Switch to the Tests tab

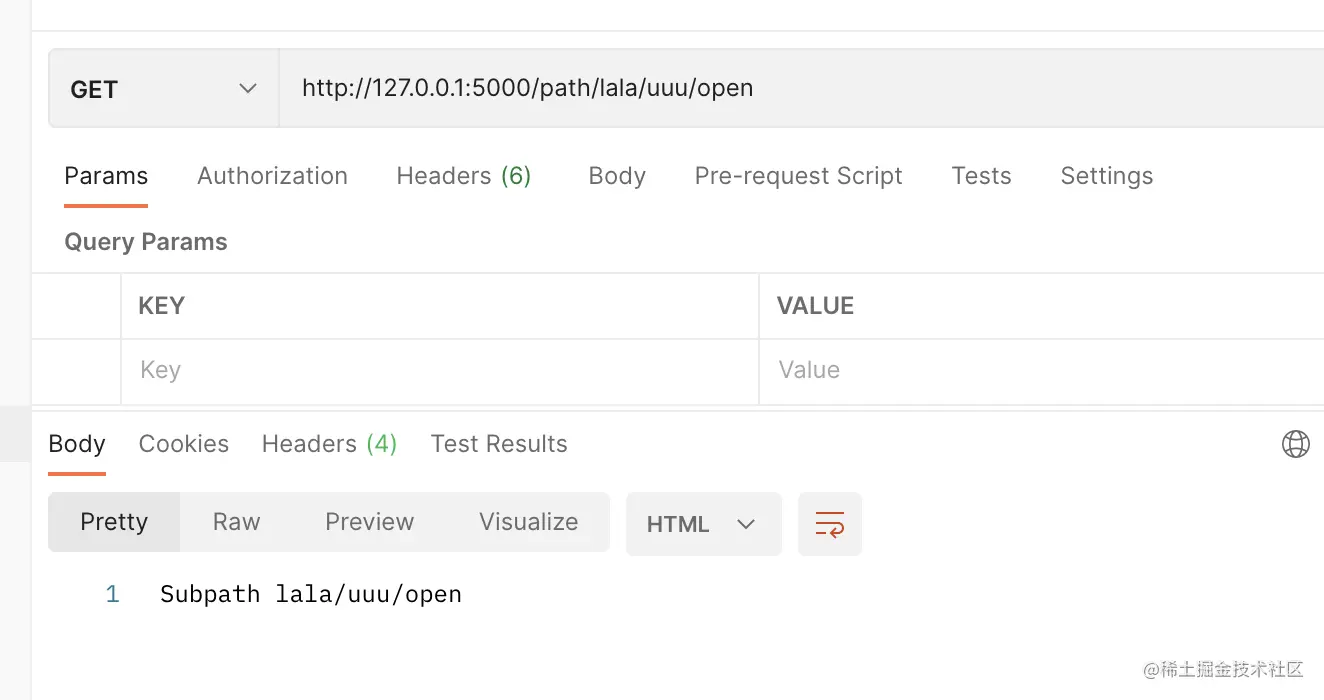981,176
